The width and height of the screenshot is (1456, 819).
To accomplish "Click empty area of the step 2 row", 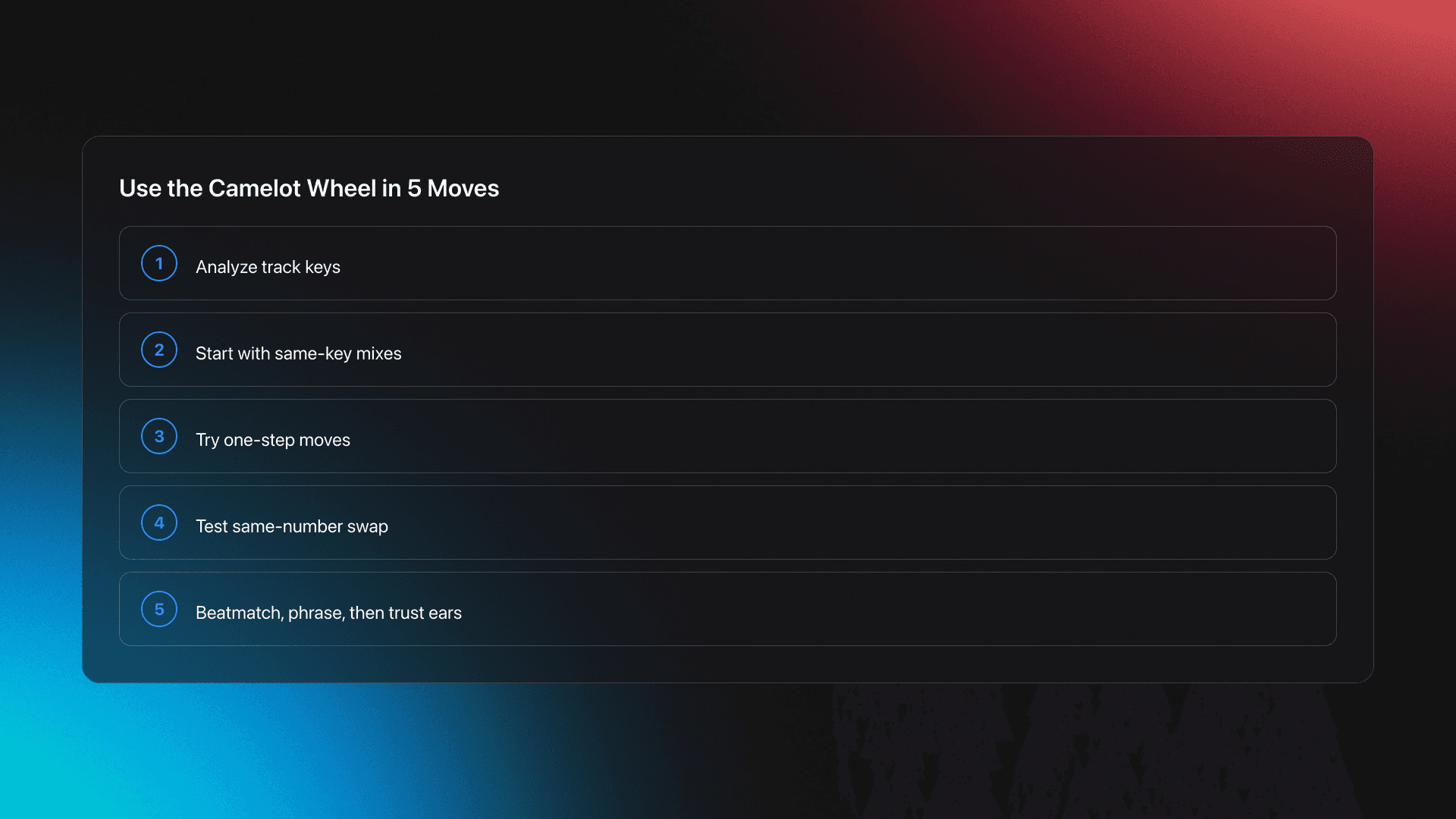I will click(834, 350).
